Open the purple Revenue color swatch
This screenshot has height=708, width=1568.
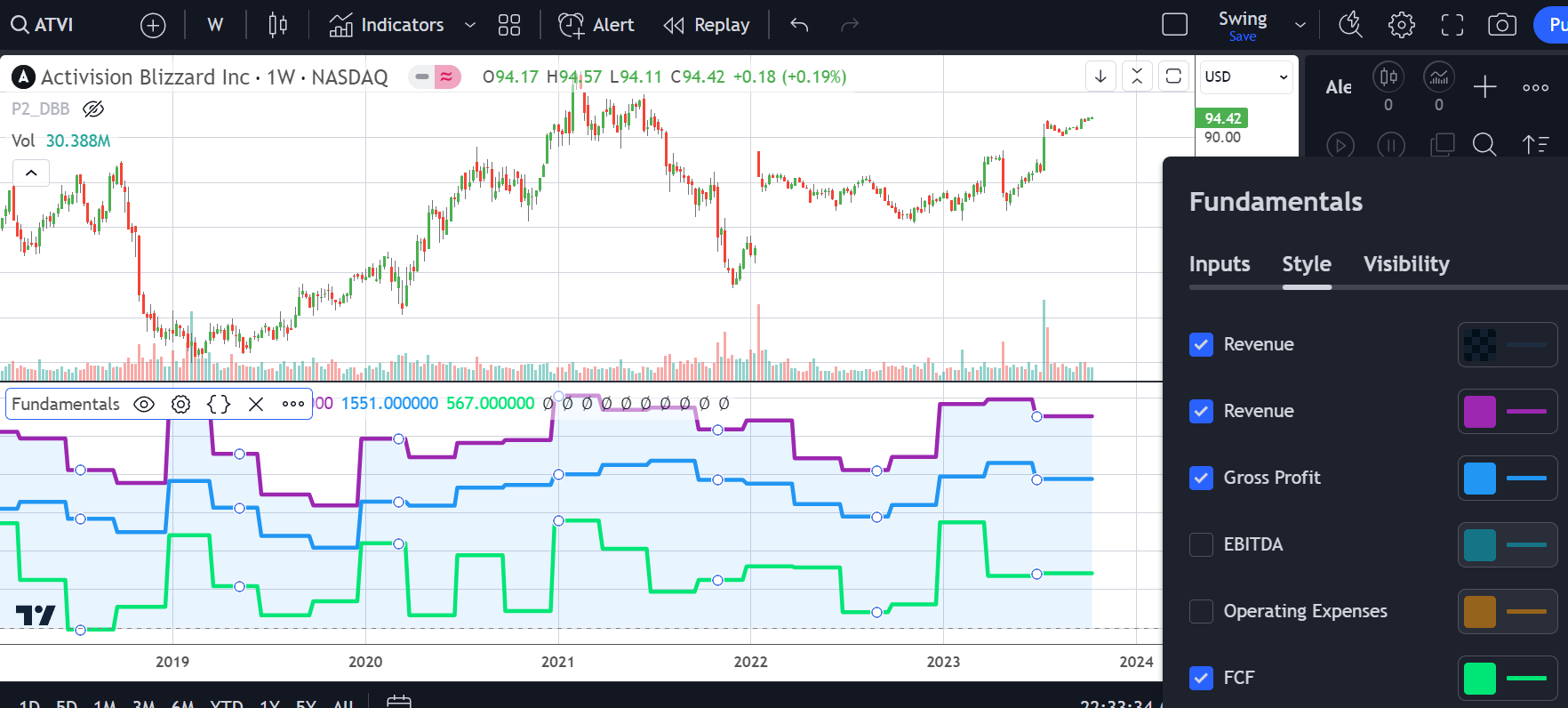(1480, 412)
